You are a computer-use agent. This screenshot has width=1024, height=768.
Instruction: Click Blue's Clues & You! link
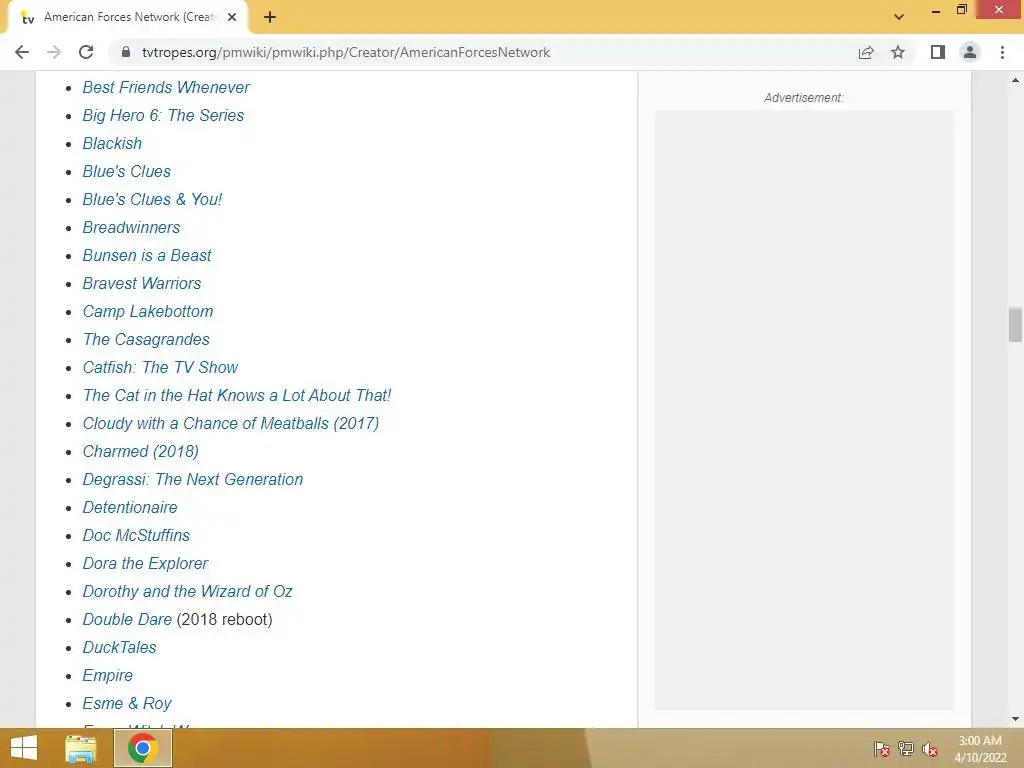(152, 200)
